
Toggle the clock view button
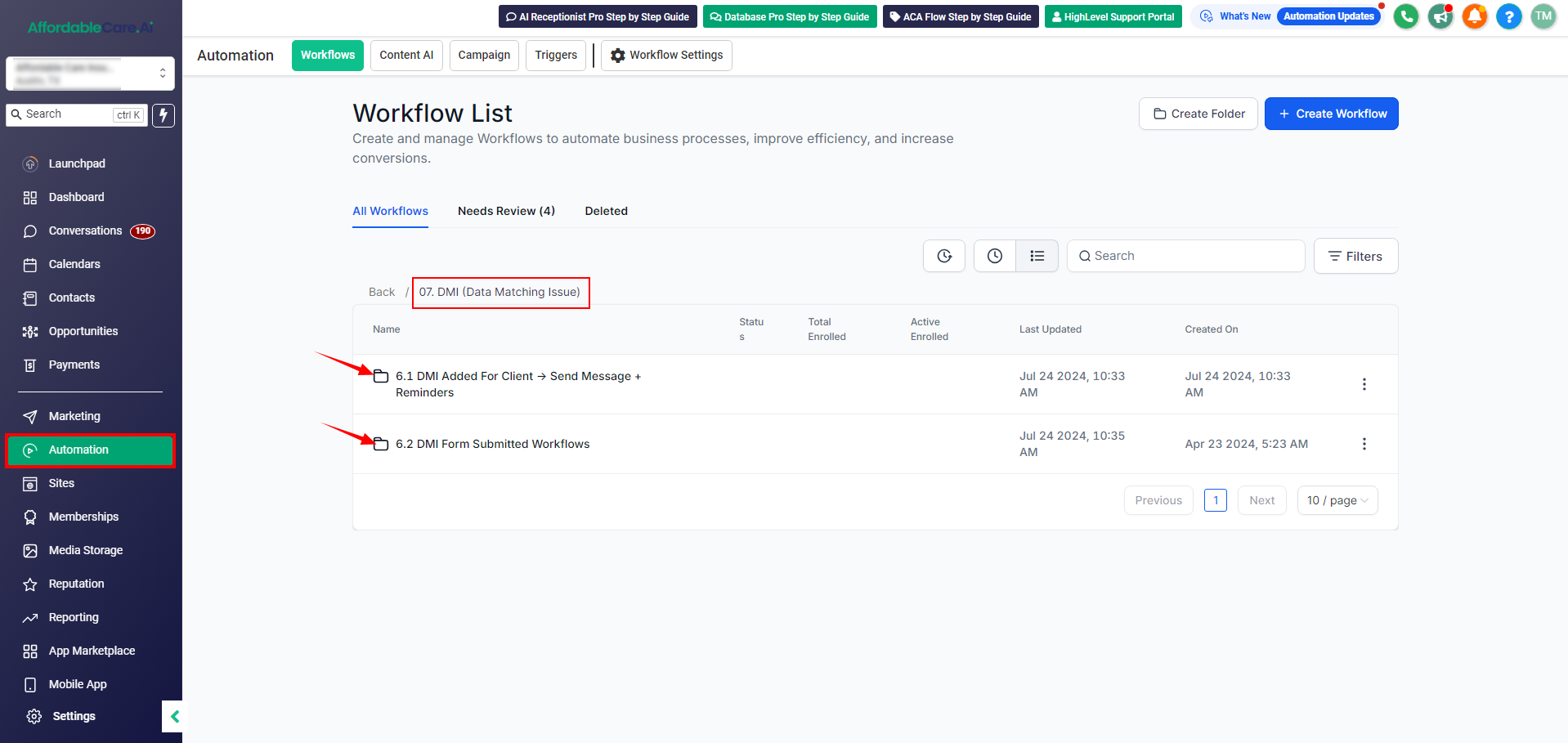coord(994,256)
